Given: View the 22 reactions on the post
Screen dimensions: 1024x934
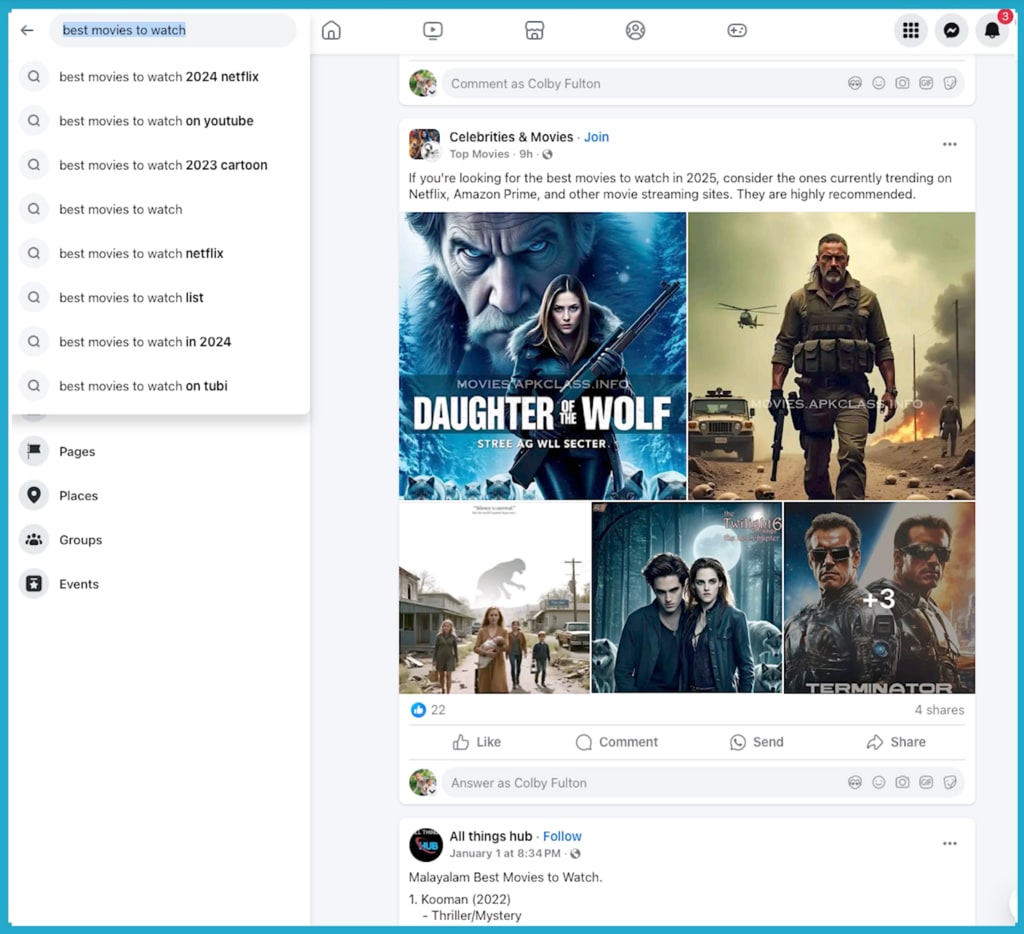Looking at the screenshot, I should (x=428, y=710).
